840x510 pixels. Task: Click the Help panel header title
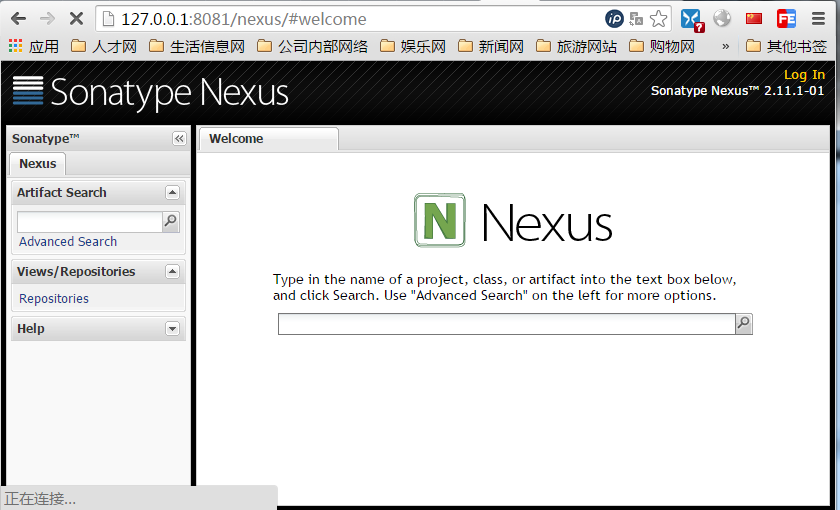(31, 328)
